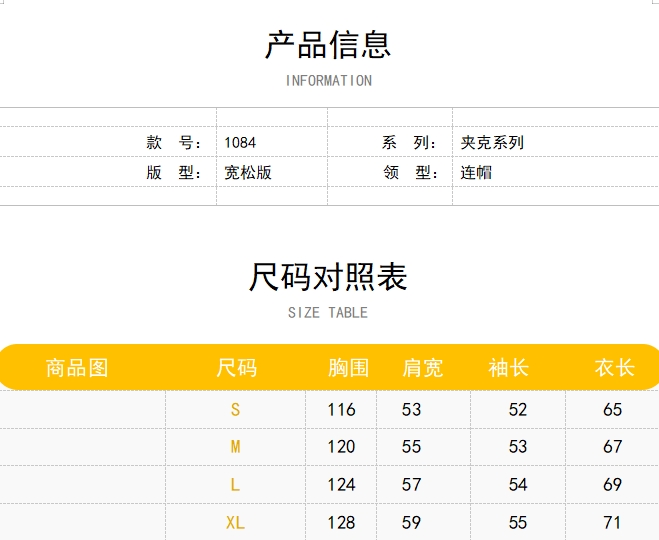Select the 夹克系列 value cell

pyautogui.click(x=492, y=143)
